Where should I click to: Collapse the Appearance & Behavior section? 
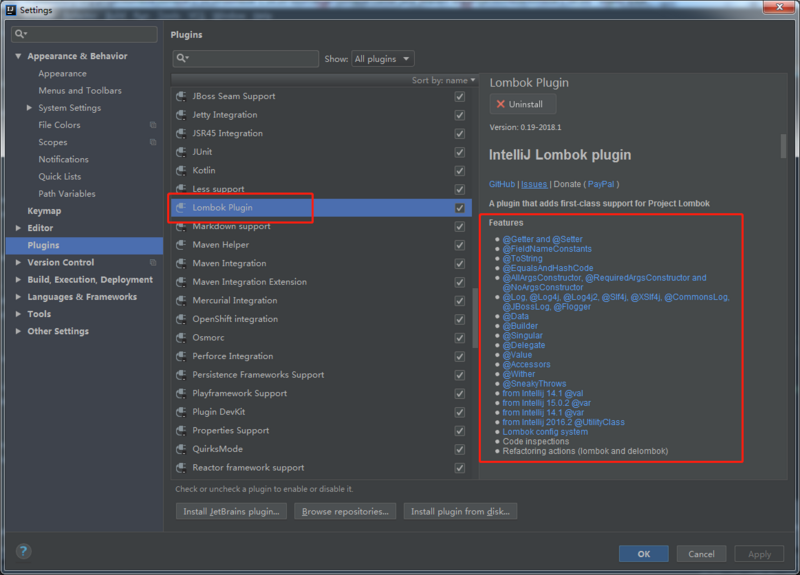coord(18,56)
